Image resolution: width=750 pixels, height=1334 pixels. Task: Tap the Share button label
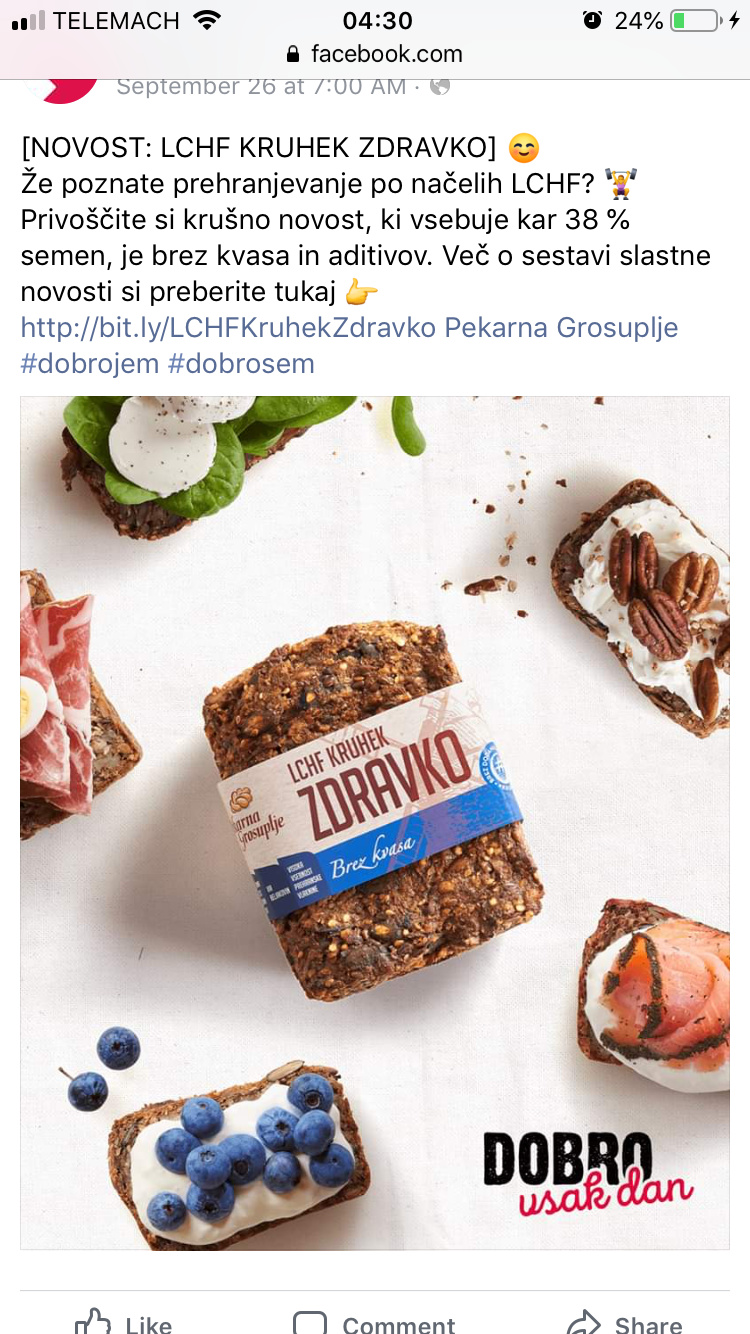648,1324
